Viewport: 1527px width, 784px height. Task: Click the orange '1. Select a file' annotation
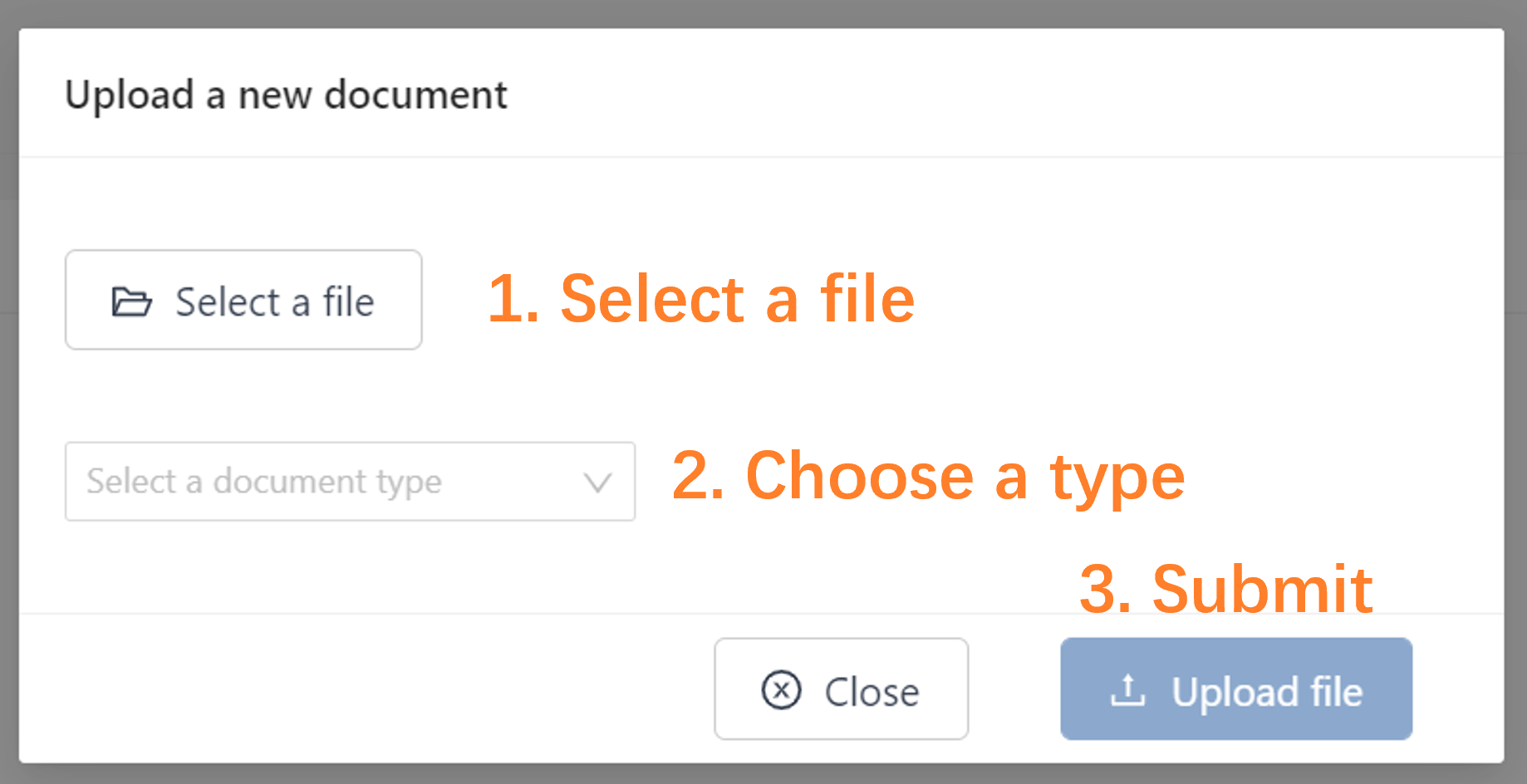700,299
